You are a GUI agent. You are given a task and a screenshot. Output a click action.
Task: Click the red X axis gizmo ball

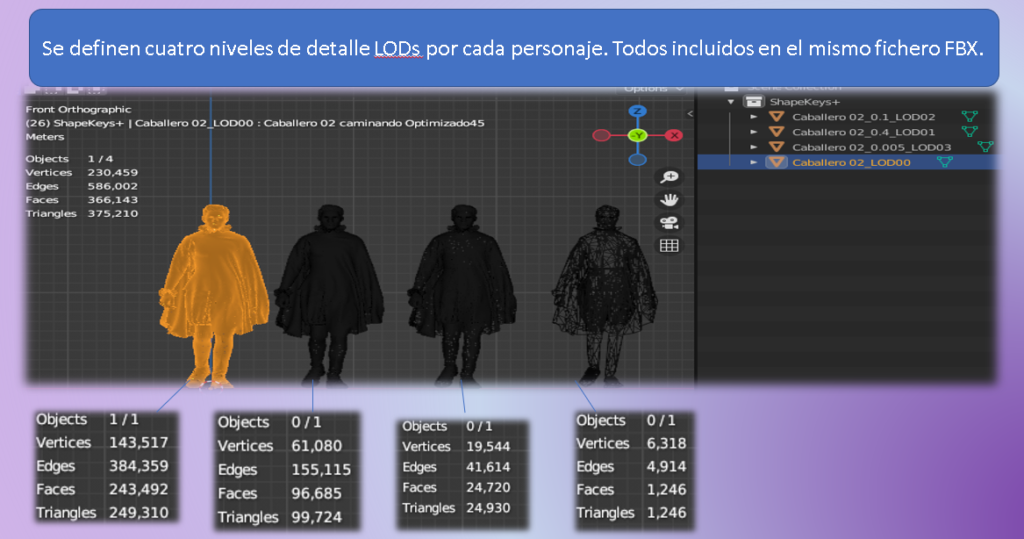[x=674, y=135]
